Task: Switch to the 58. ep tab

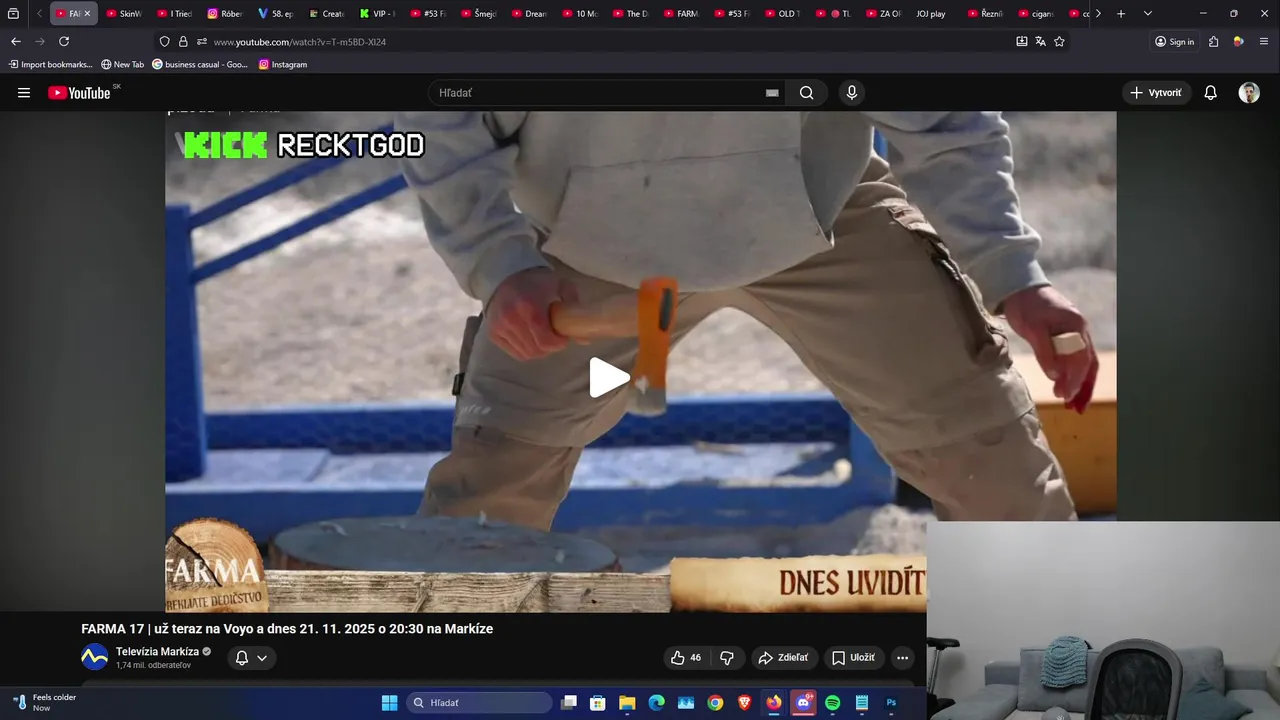Action: [x=275, y=14]
